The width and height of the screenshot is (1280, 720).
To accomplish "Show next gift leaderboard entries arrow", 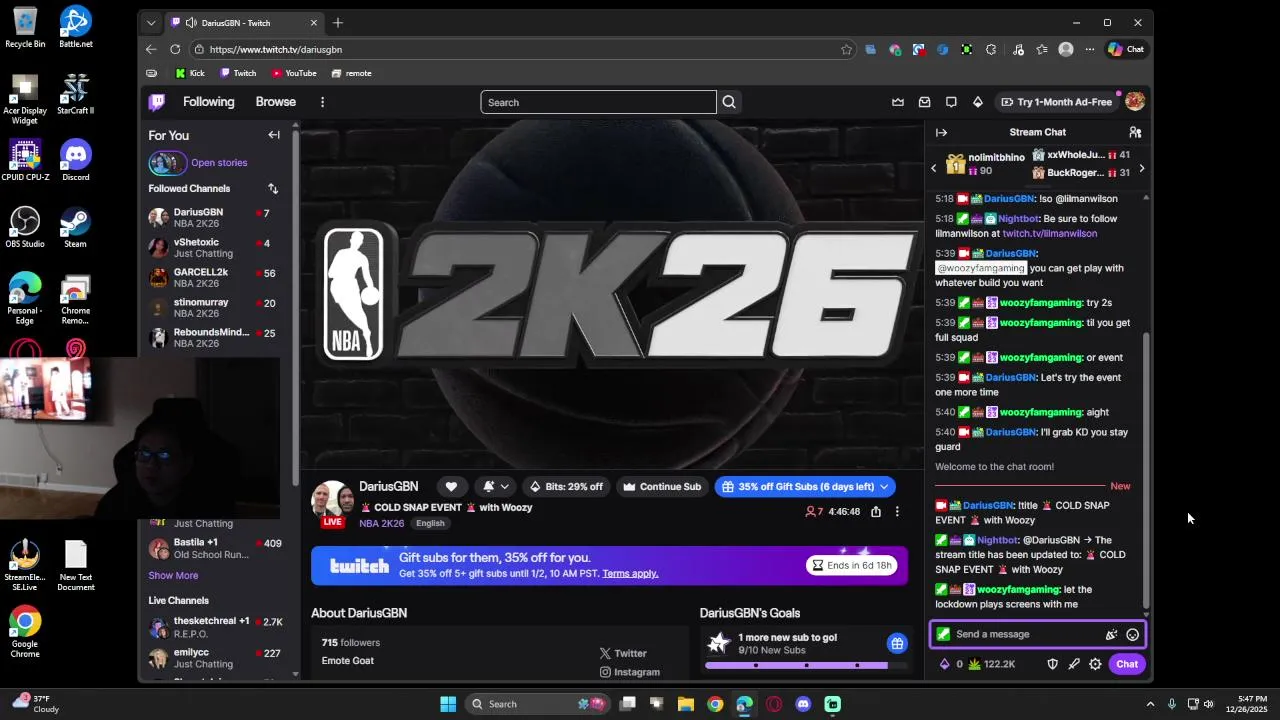I will point(1141,169).
